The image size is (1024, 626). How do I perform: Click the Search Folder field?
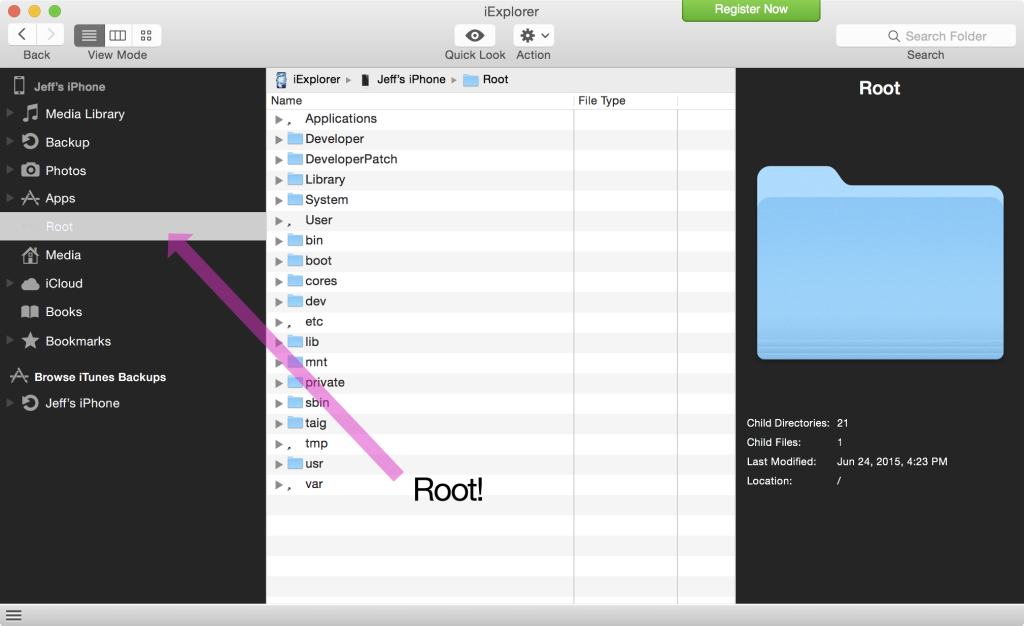(x=925, y=36)
